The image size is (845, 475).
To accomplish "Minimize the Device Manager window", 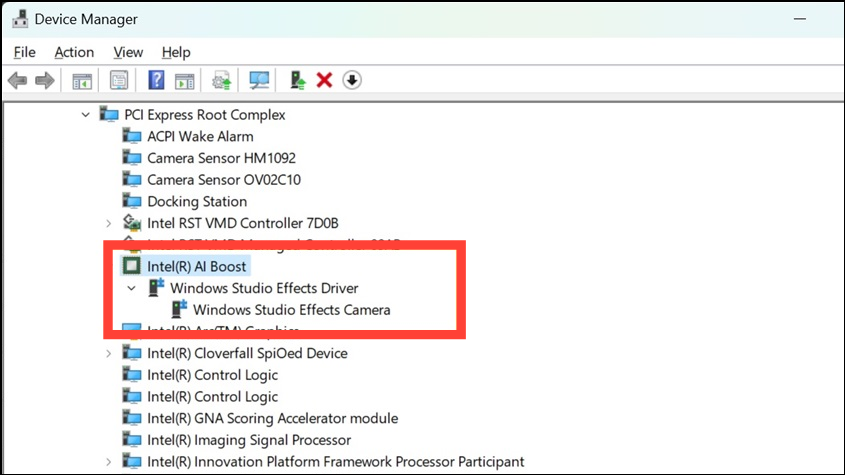I will click(x=800, y=19).
